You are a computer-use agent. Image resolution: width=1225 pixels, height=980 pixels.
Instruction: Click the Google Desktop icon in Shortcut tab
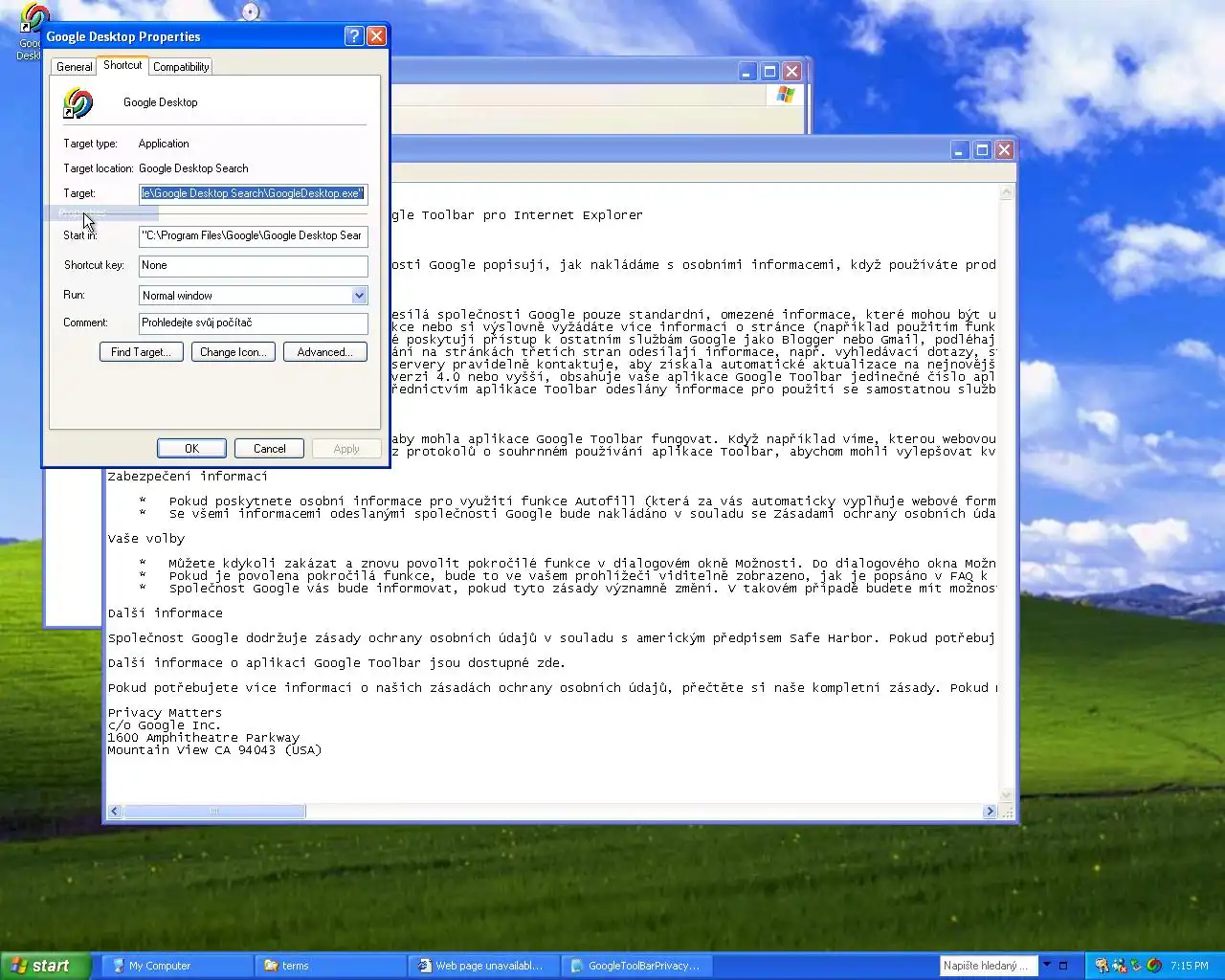click(78, 102)
